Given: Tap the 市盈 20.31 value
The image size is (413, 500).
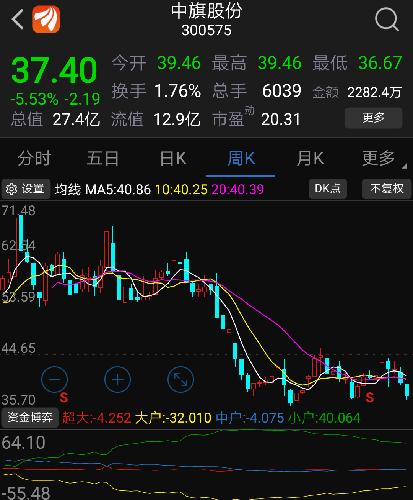Looking at the screenshot, I should [x=281, y=119].
